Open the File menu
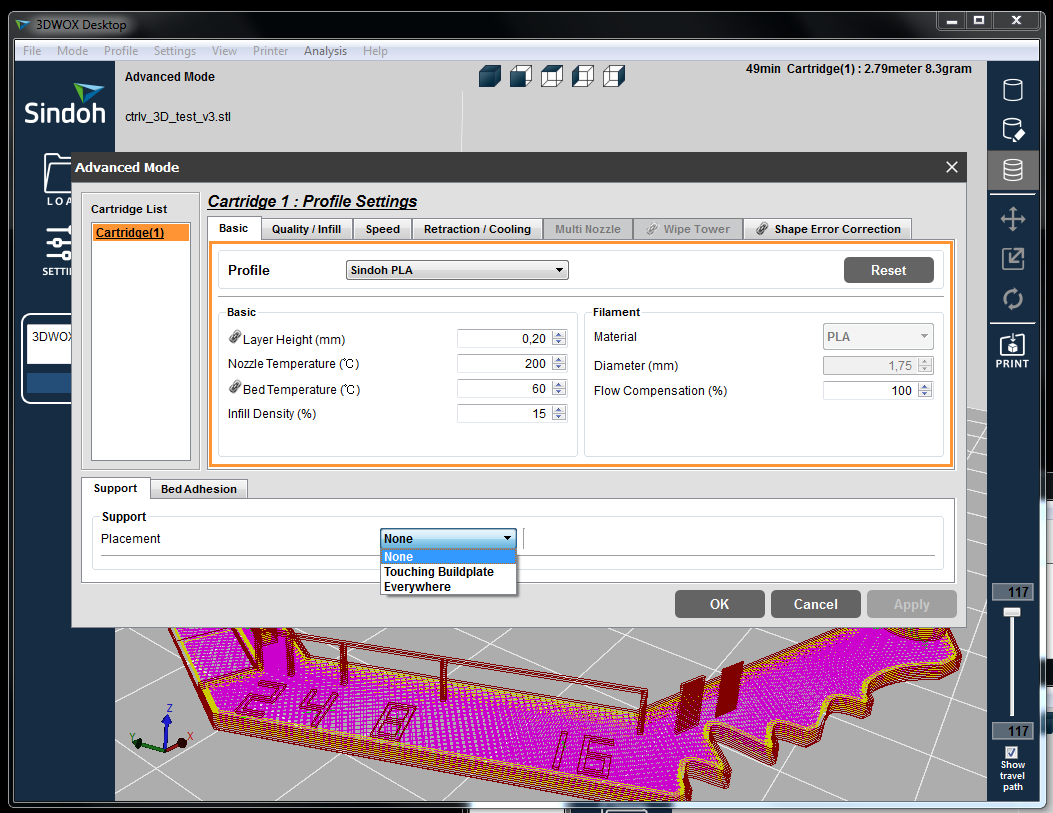Viewport: 1053px width, 813px height. (32, 50)
